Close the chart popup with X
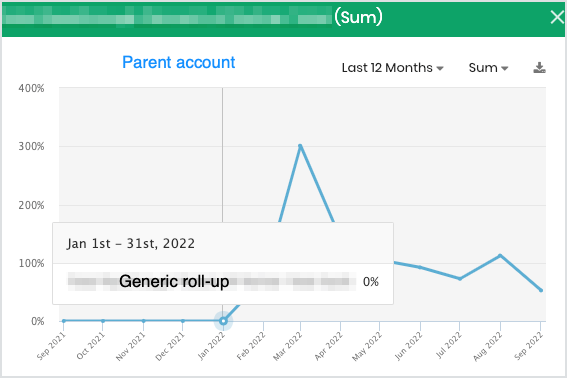 click(557, 17)
